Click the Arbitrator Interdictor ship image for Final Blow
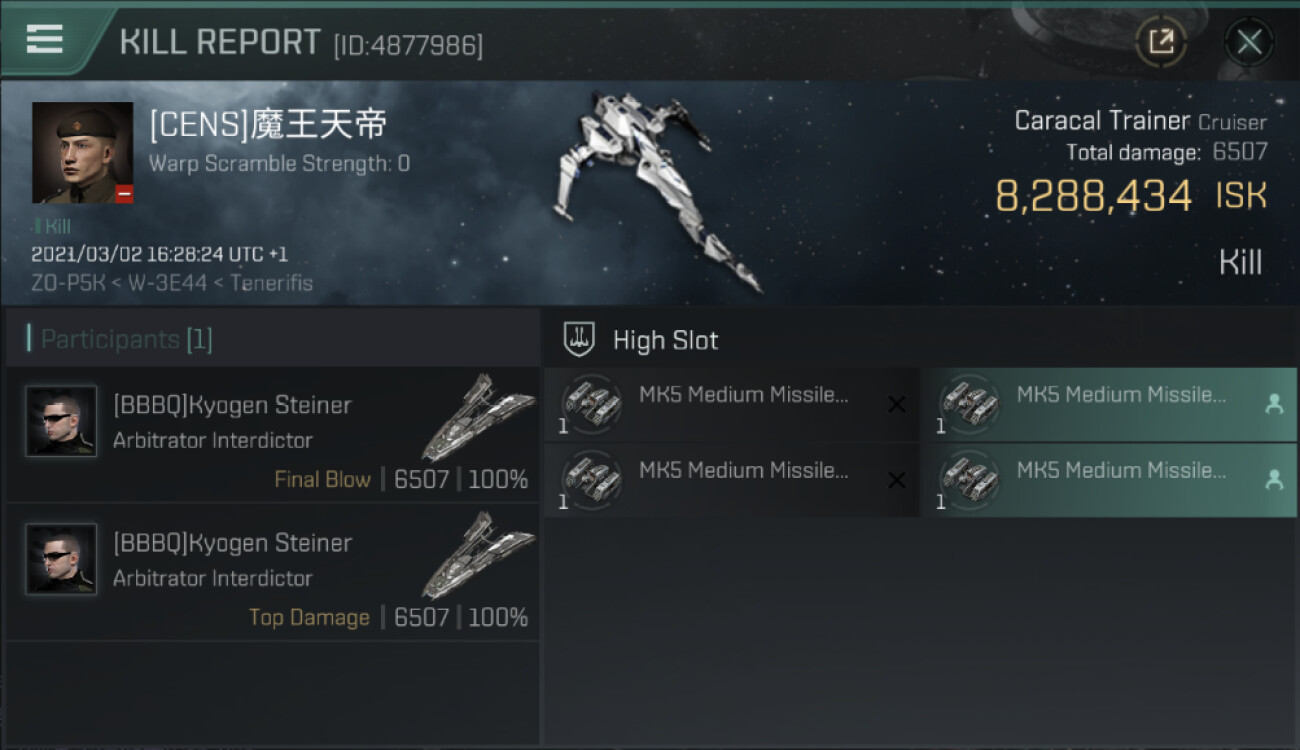Image resolution: width=1300 pixels, height=750 pixels. pos(478,416)
